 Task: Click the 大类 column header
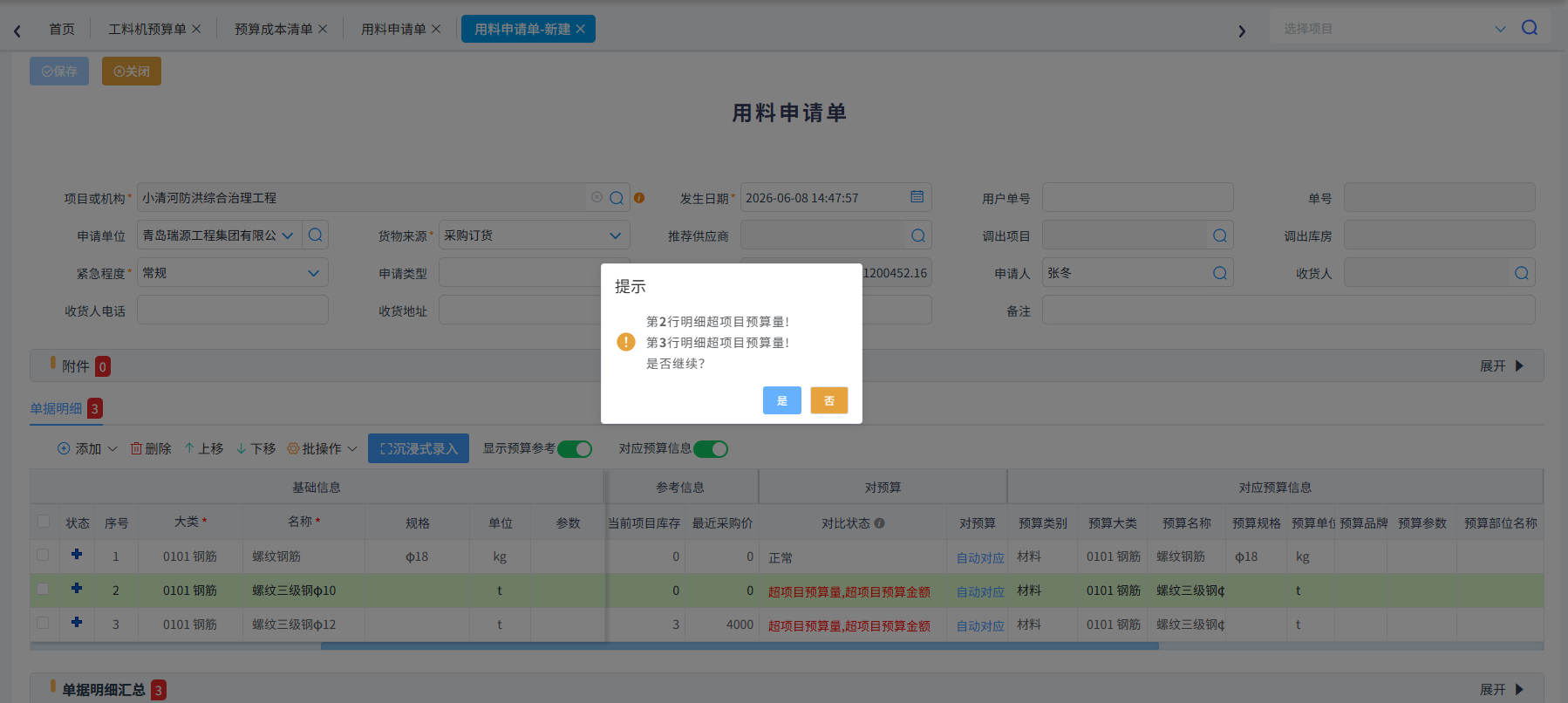190,522
